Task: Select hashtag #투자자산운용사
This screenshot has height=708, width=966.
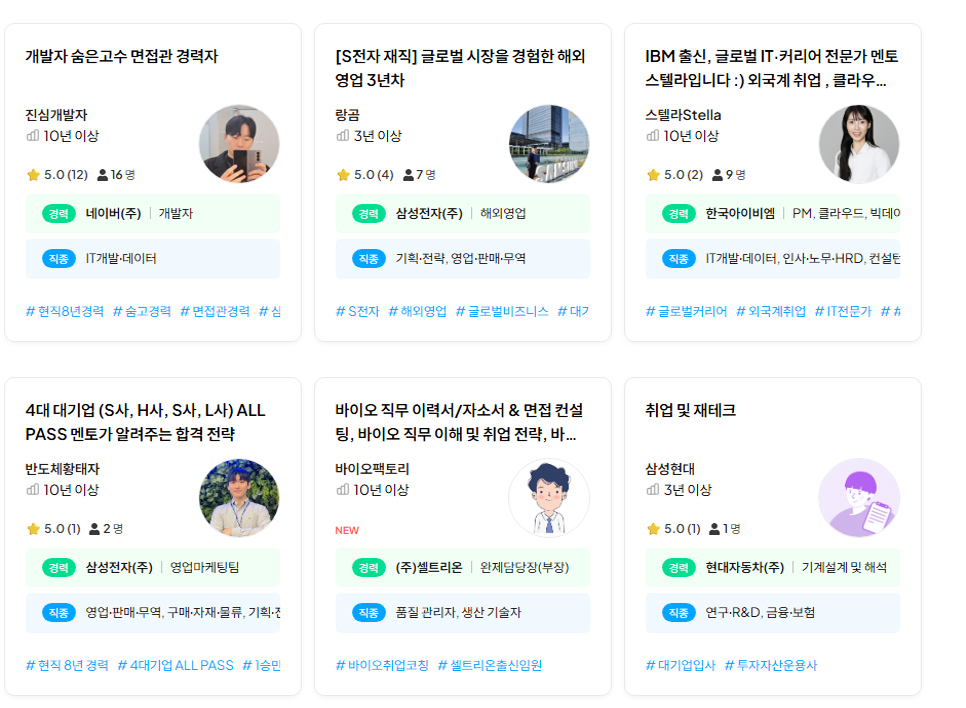Action: pyautogui.click(x=771, y=665)
